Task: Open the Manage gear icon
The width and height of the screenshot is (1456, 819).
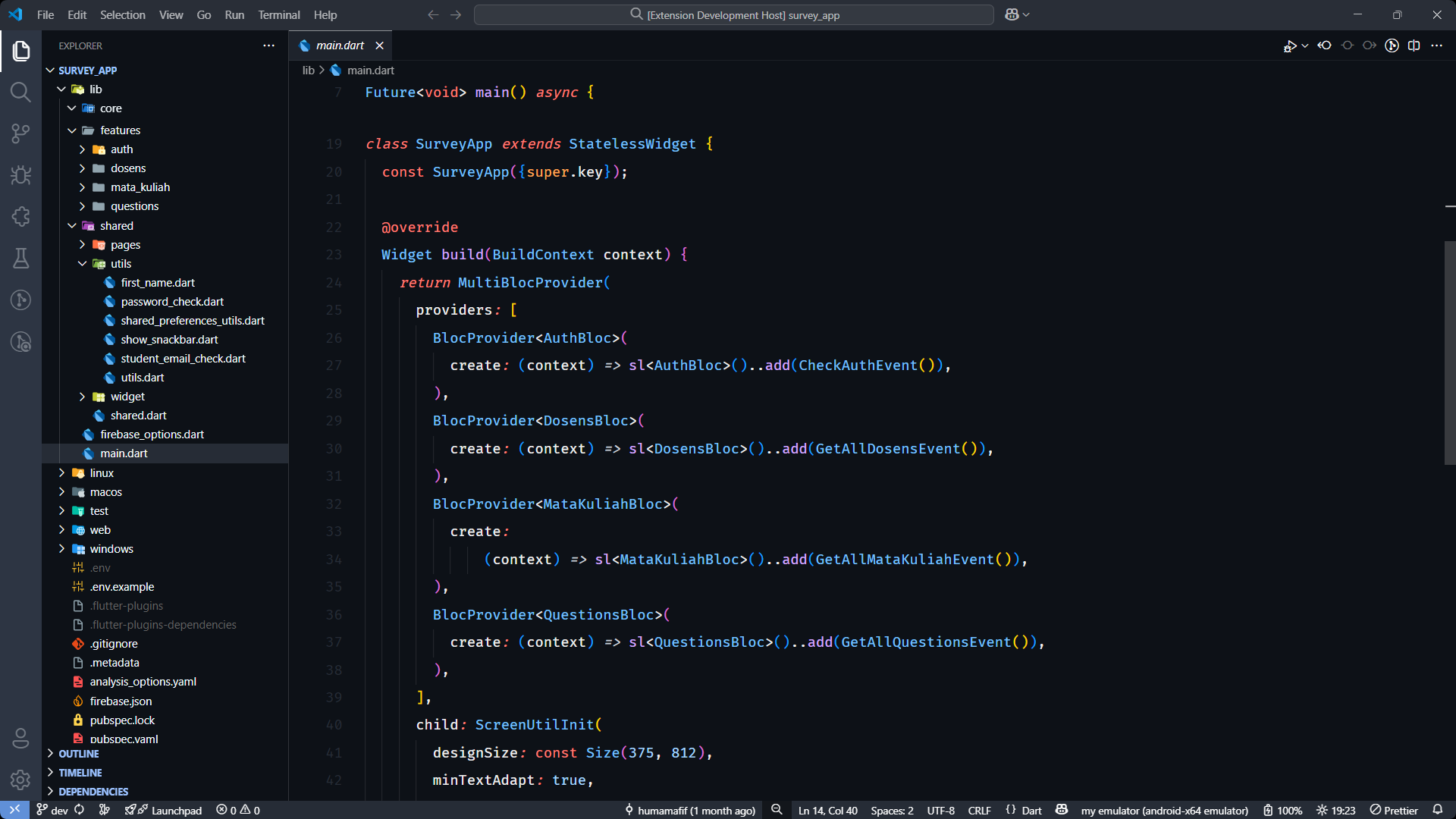Action: 20,779
